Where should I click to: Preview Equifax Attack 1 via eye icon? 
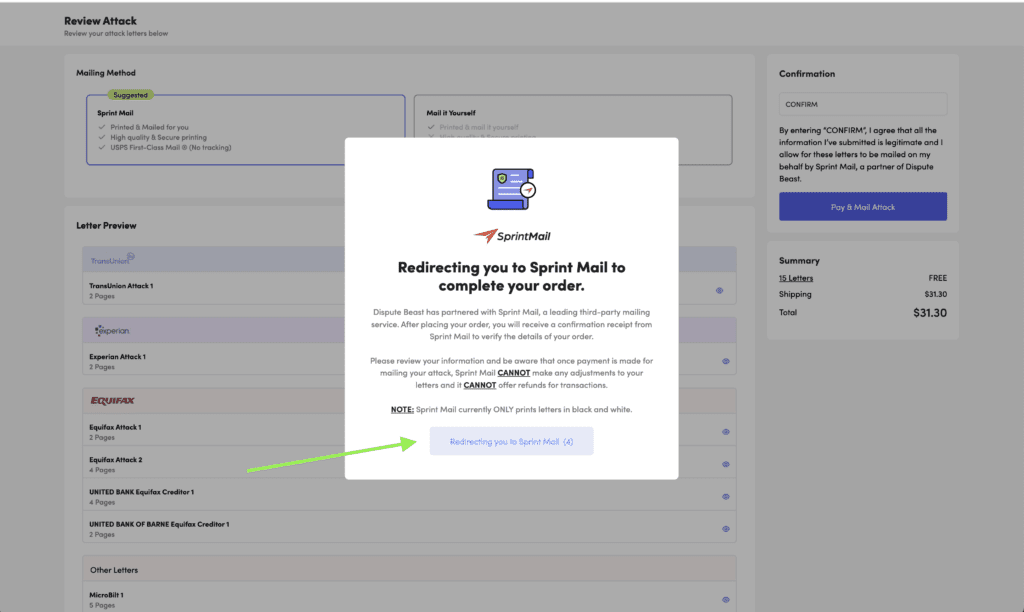click(725, 432)
